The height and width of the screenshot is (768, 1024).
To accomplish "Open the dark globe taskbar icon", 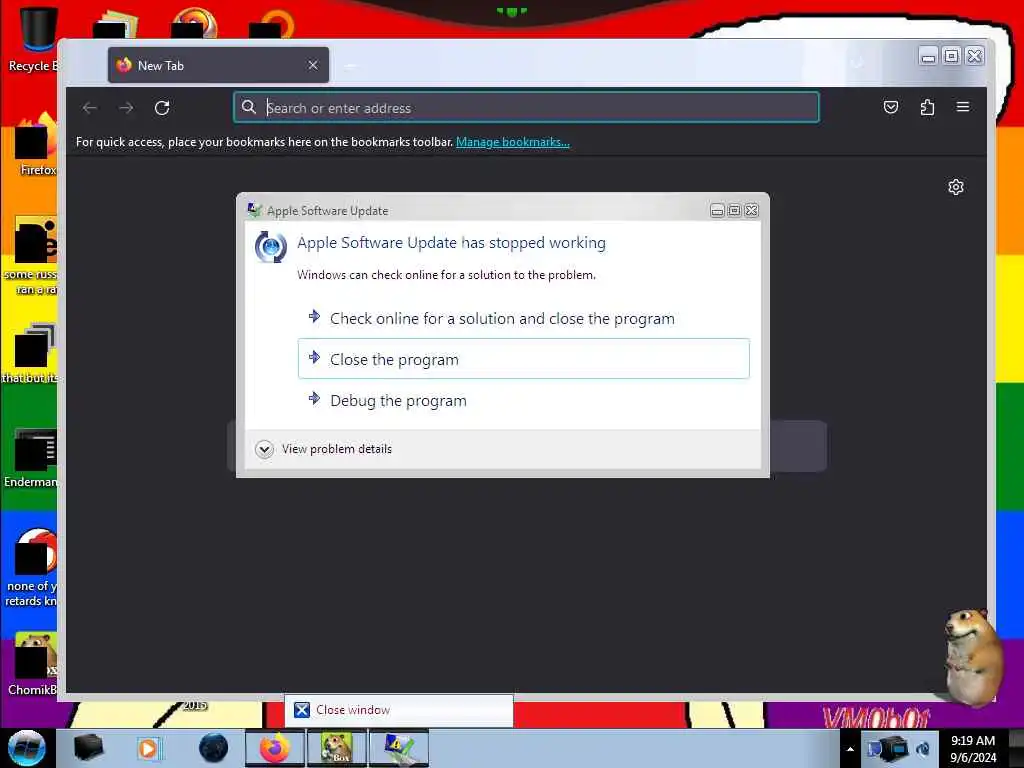I will (x=213, y=748).
